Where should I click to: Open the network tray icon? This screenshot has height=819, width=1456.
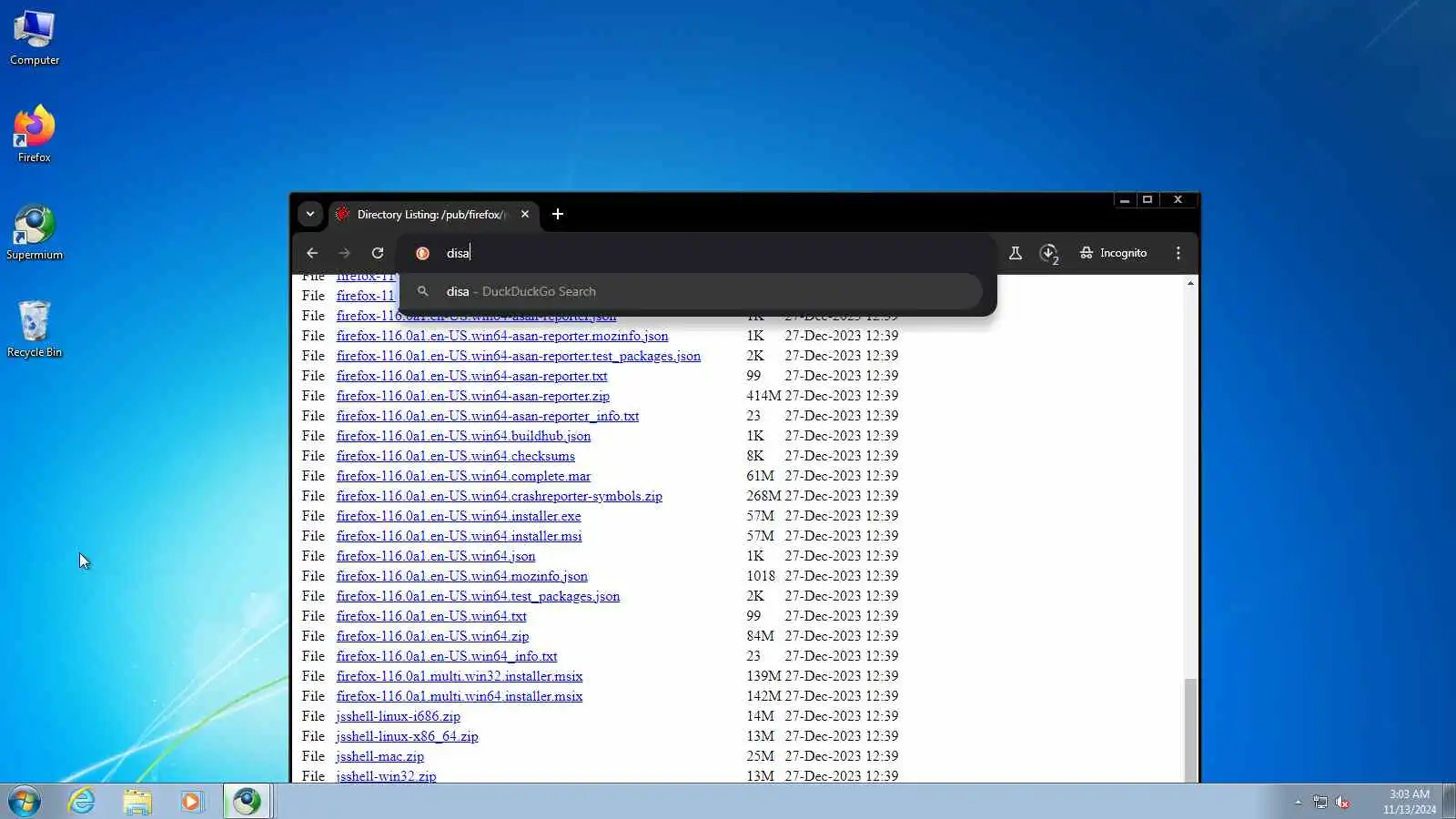click(x=1320, y=802)
